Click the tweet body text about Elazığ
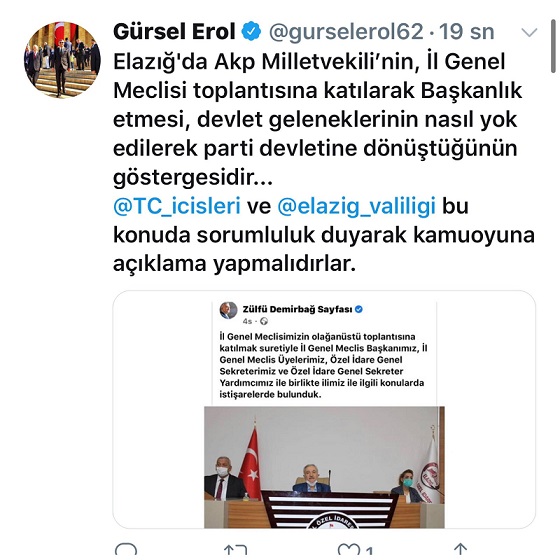The image size is (560, 560). tap(318, 120)
